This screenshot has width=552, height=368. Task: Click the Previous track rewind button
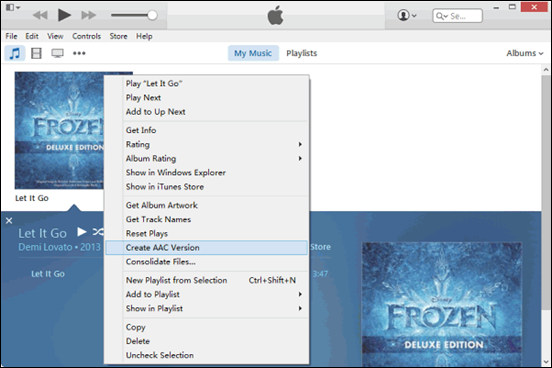[x=40, y=15]
